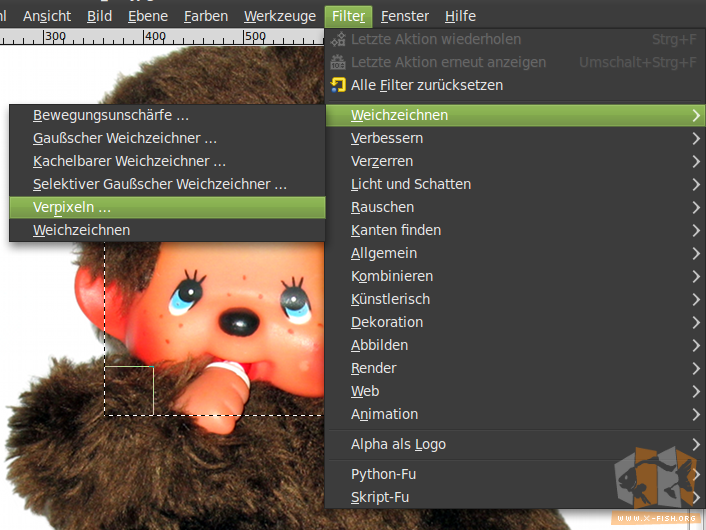Open the Animation filter category
Viewport: 706px width, 530px height.
[515, 414]
